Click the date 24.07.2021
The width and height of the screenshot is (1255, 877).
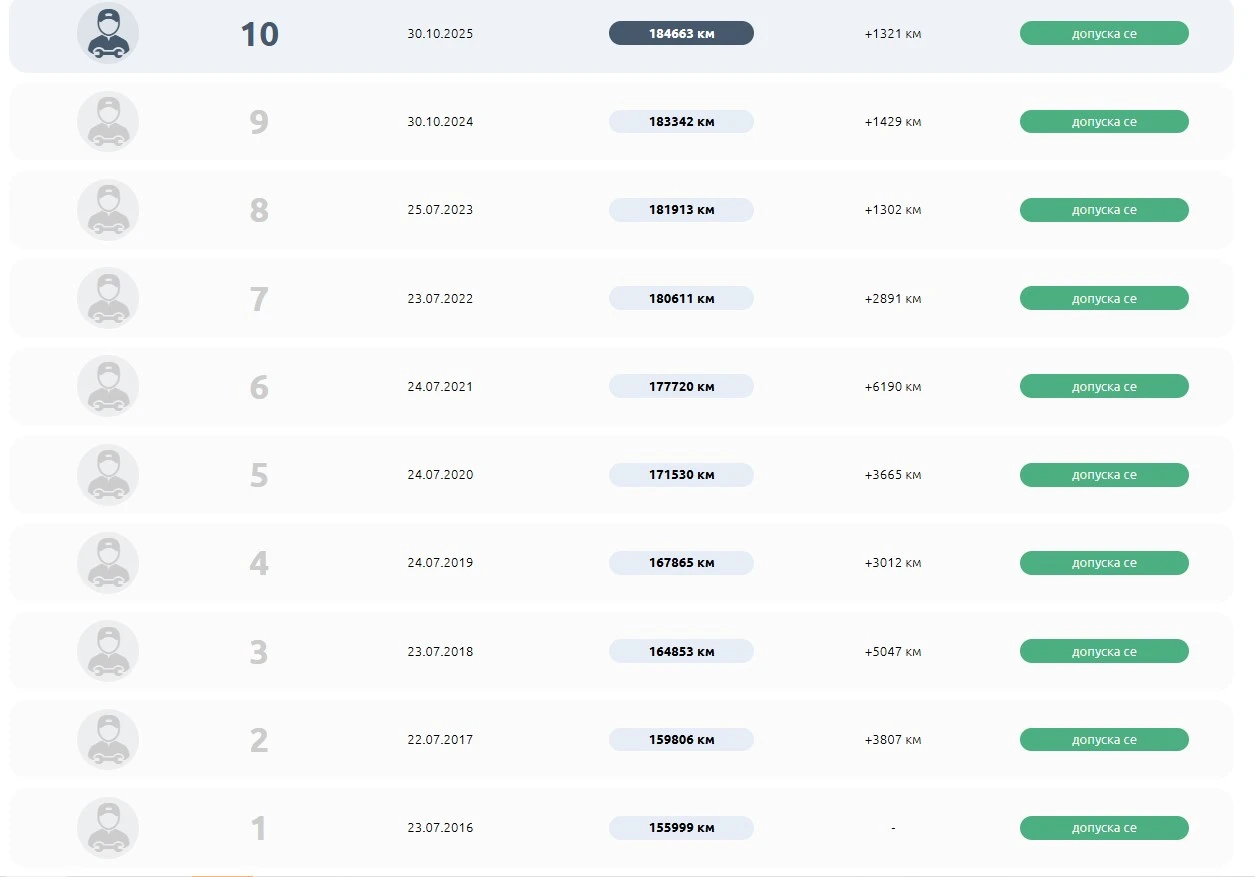440,386
